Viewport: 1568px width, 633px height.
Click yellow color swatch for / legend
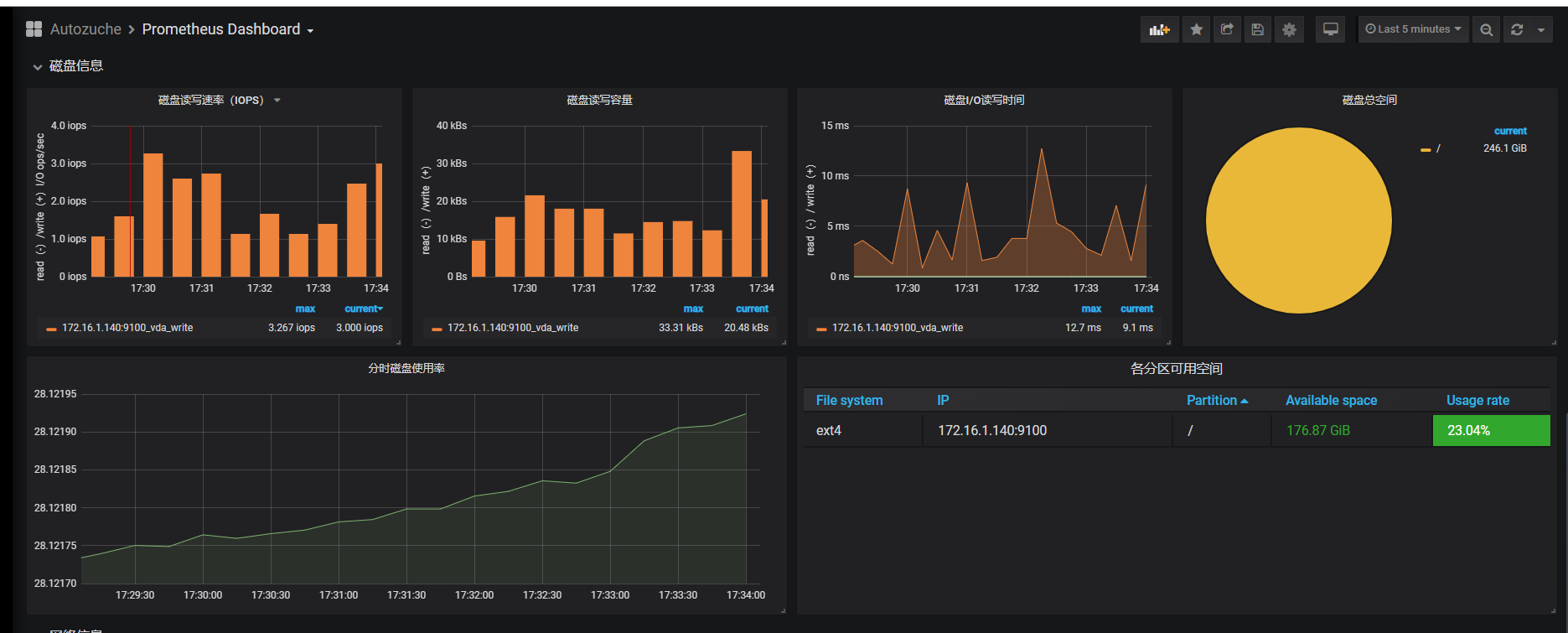(1425, 149)
